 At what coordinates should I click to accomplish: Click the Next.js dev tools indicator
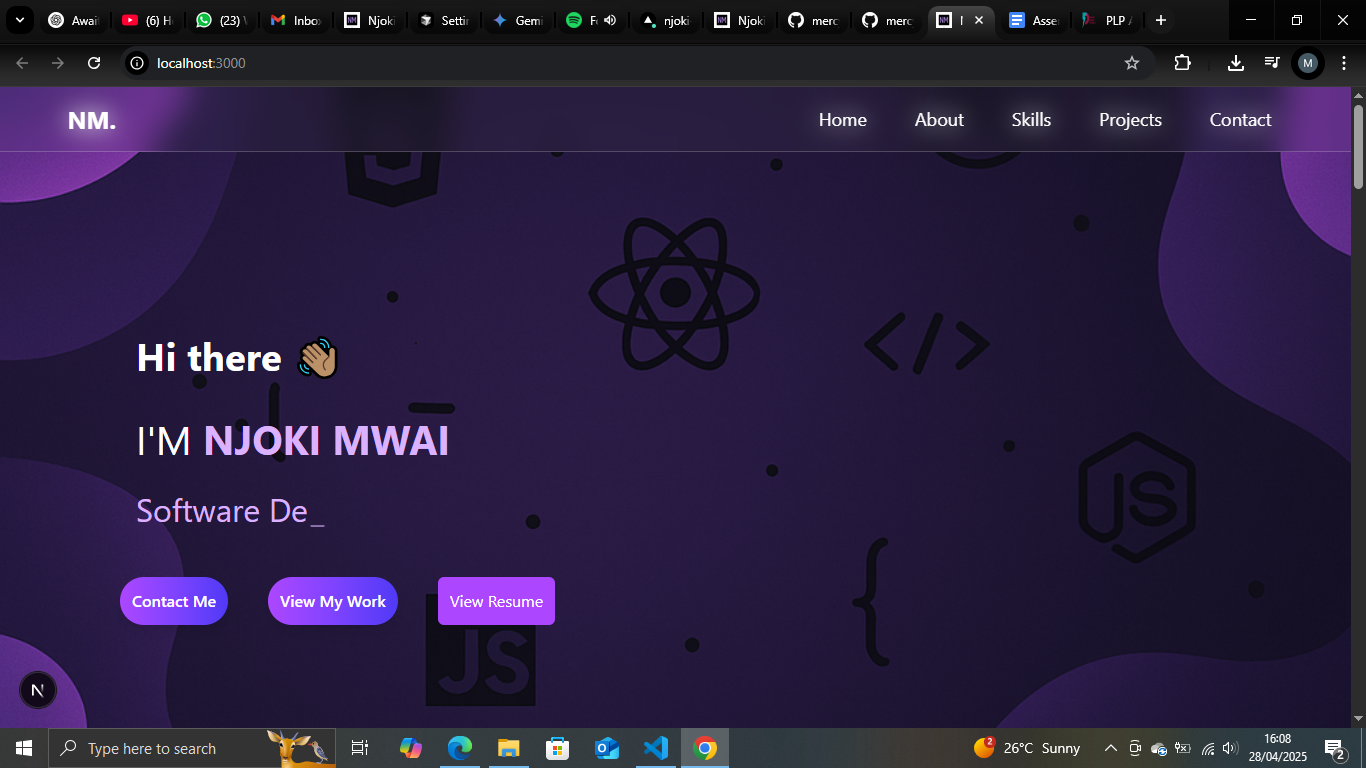coord(38,690)
